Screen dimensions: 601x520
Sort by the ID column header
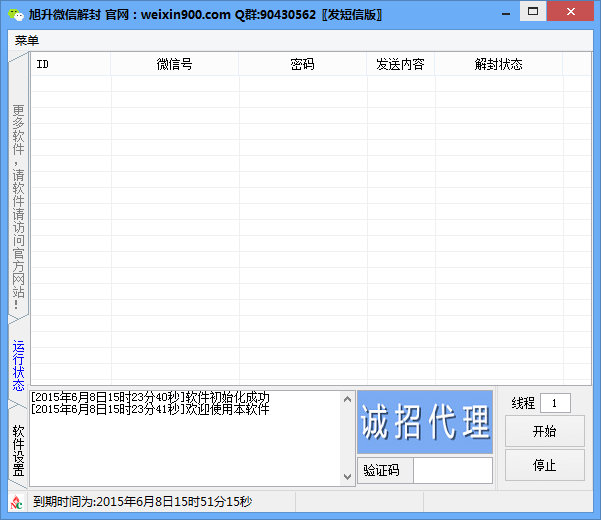point(71,64)
